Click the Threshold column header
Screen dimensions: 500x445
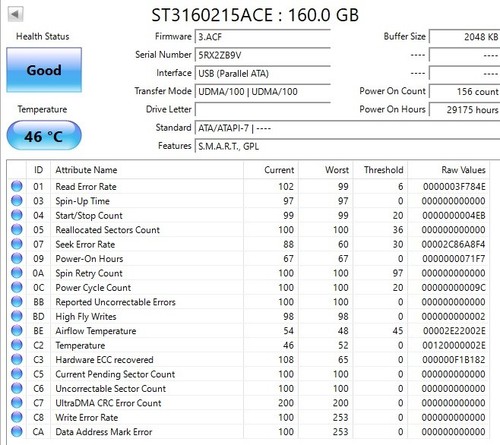click(380, 170)
